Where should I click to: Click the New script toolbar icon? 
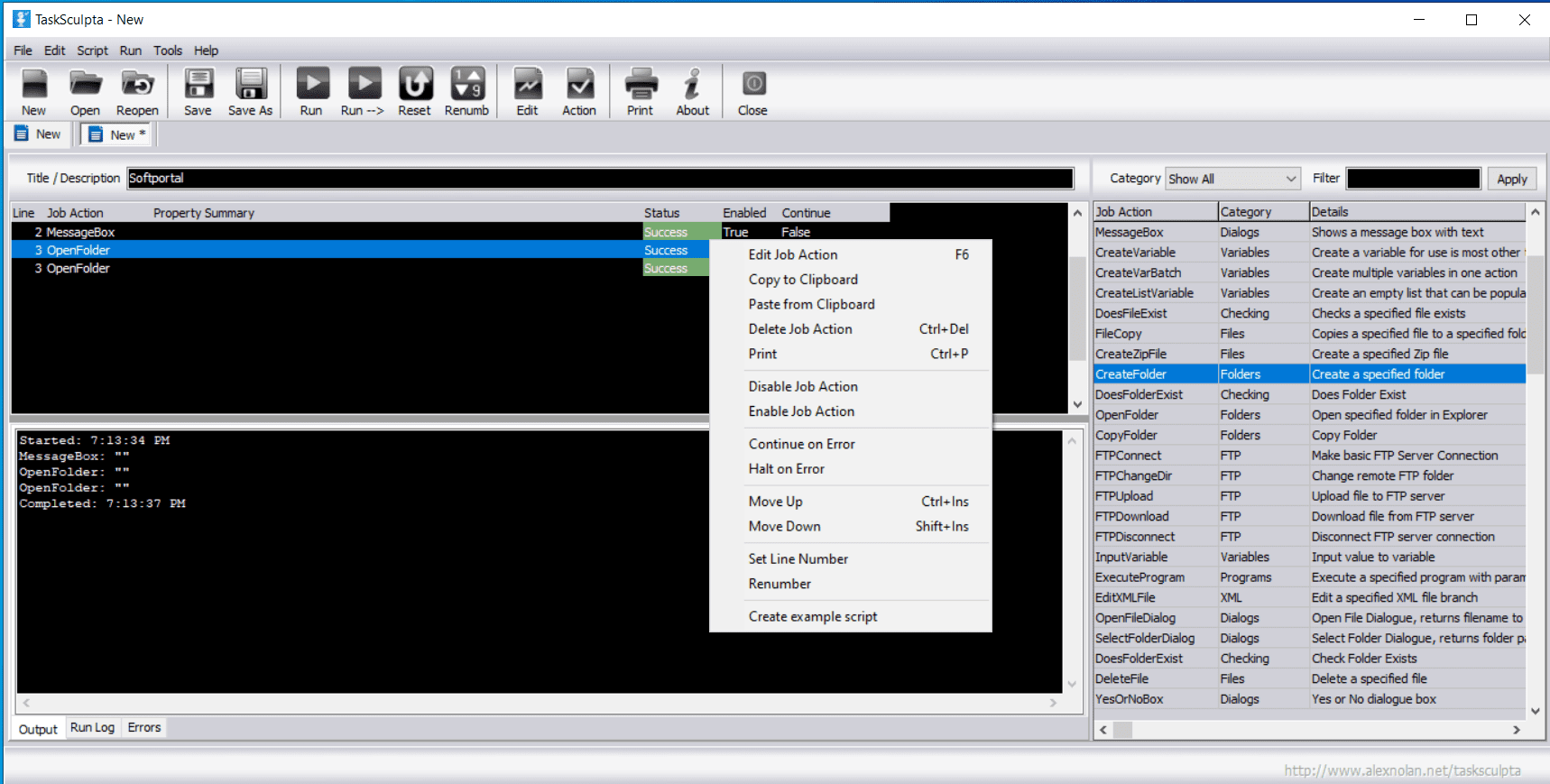pos(34,92)
